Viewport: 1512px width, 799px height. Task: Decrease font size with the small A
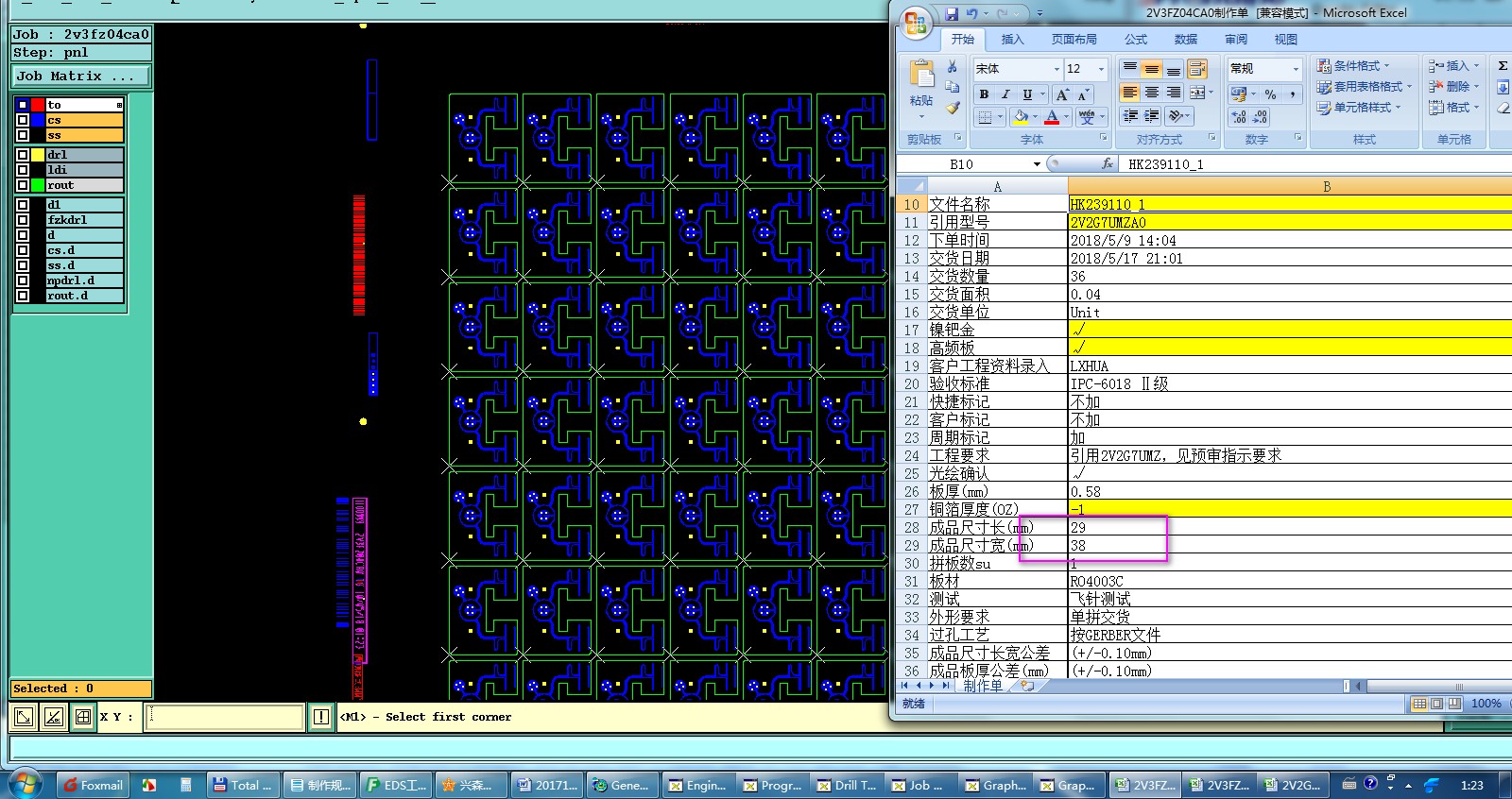pos(1082,94)
